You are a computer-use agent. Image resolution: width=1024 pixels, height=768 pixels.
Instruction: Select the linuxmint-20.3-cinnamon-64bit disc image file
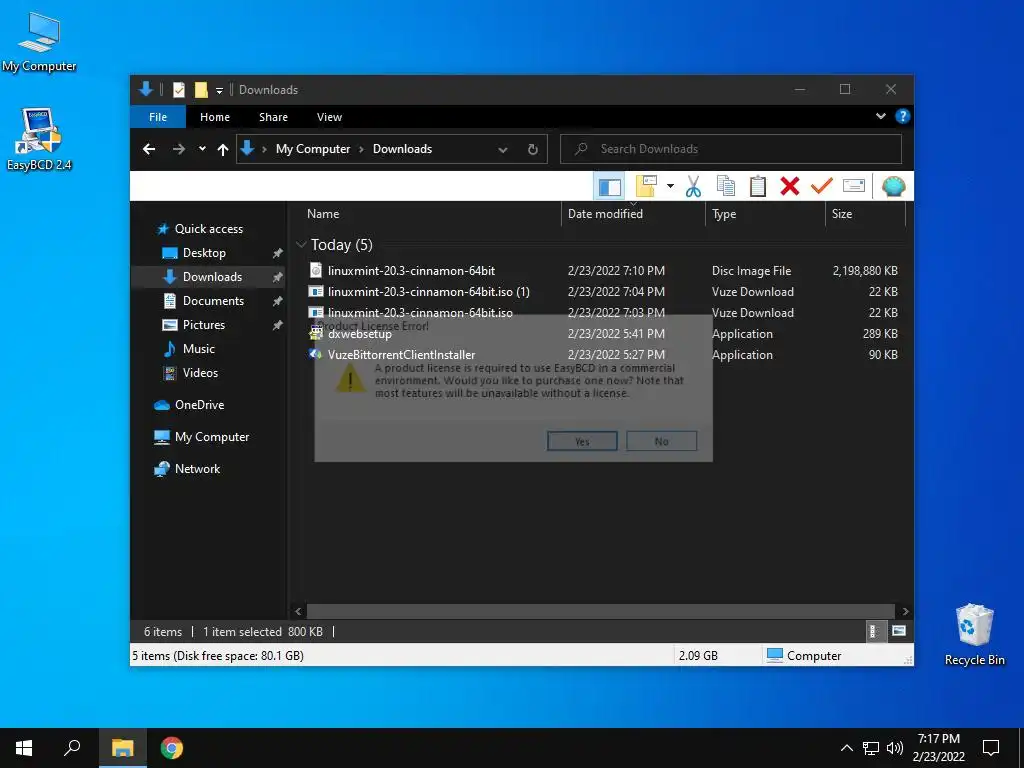(411, 270)
